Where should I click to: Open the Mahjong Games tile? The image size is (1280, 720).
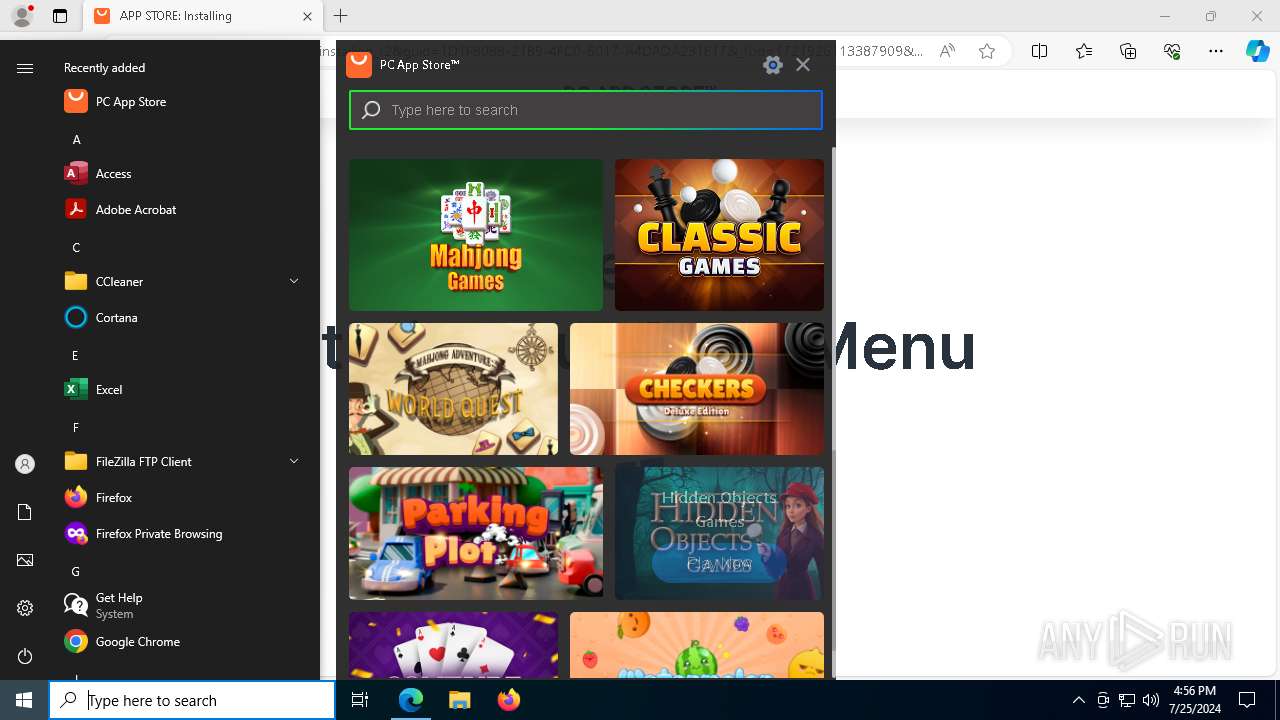coord(476,235)
